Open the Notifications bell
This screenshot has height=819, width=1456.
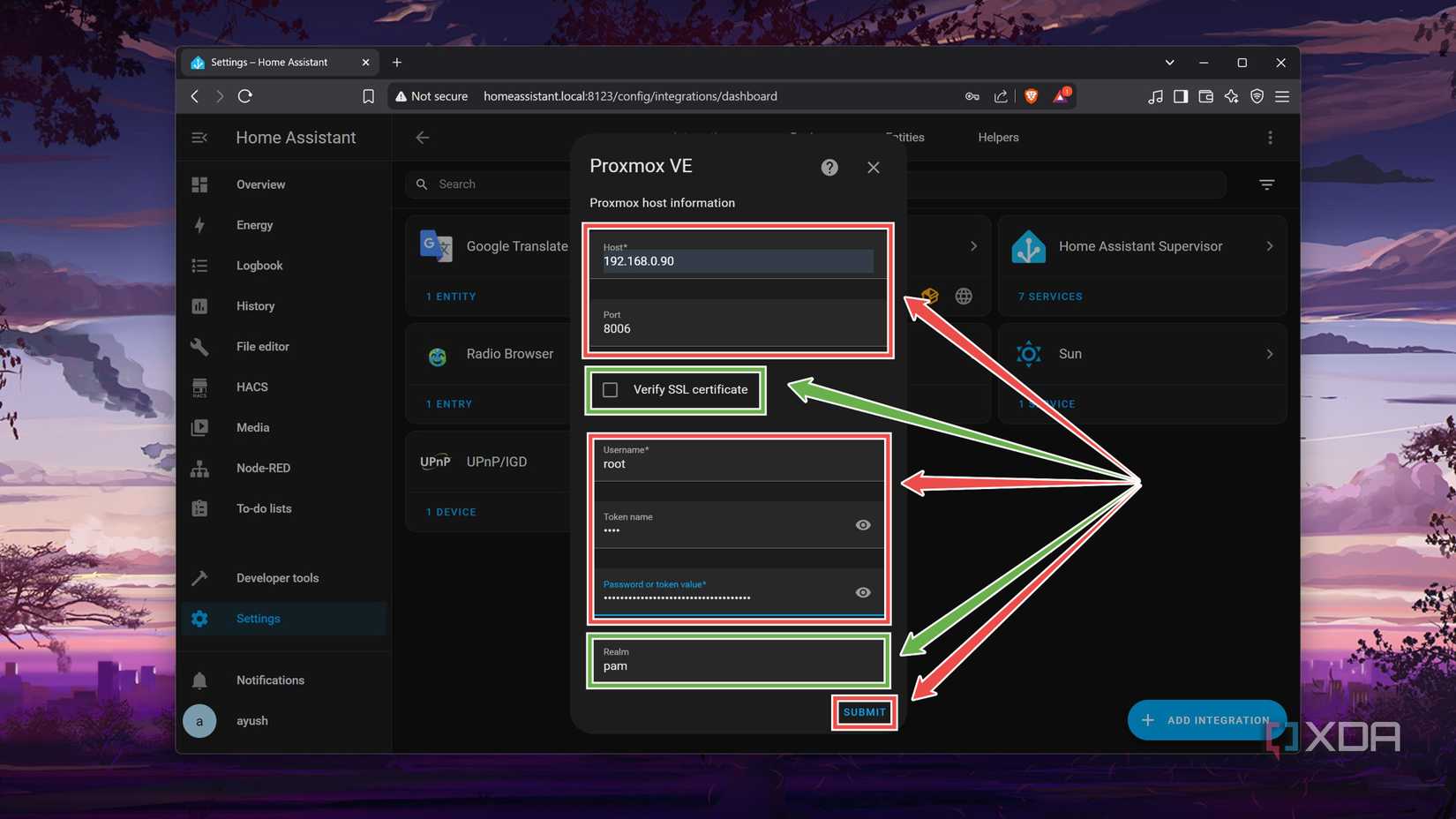(x=199, y=680)
